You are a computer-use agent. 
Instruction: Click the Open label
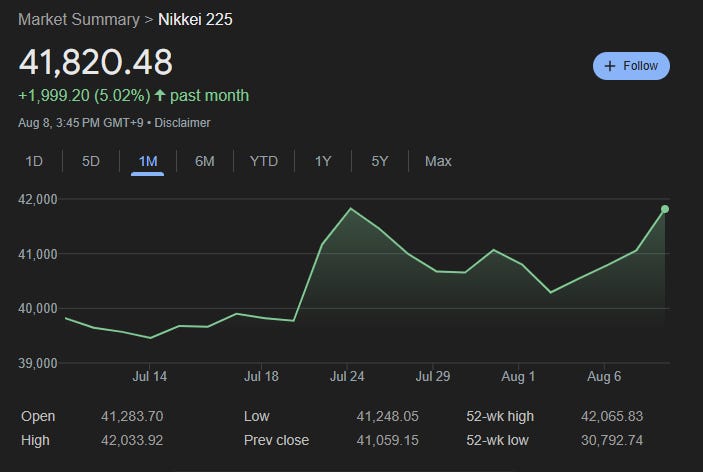click(38, 416)
